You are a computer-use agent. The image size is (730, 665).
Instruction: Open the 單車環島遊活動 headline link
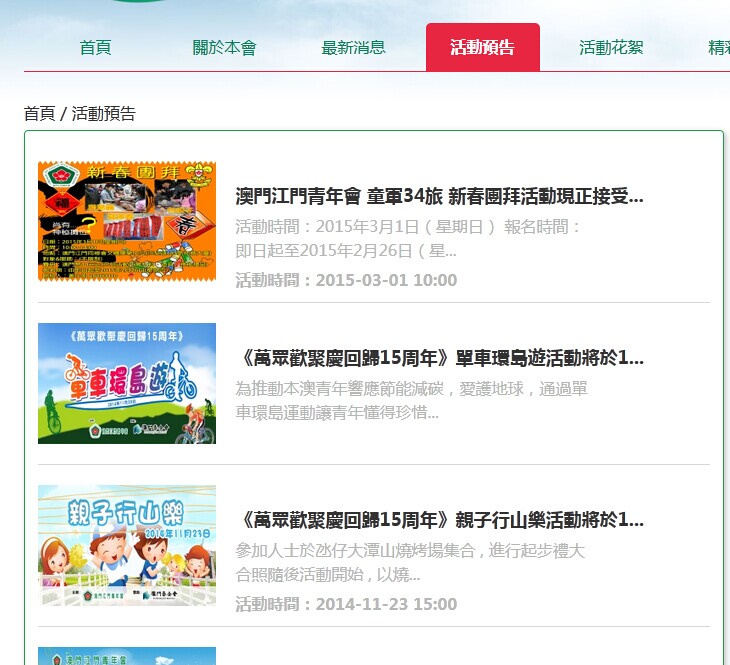[439, 357]
